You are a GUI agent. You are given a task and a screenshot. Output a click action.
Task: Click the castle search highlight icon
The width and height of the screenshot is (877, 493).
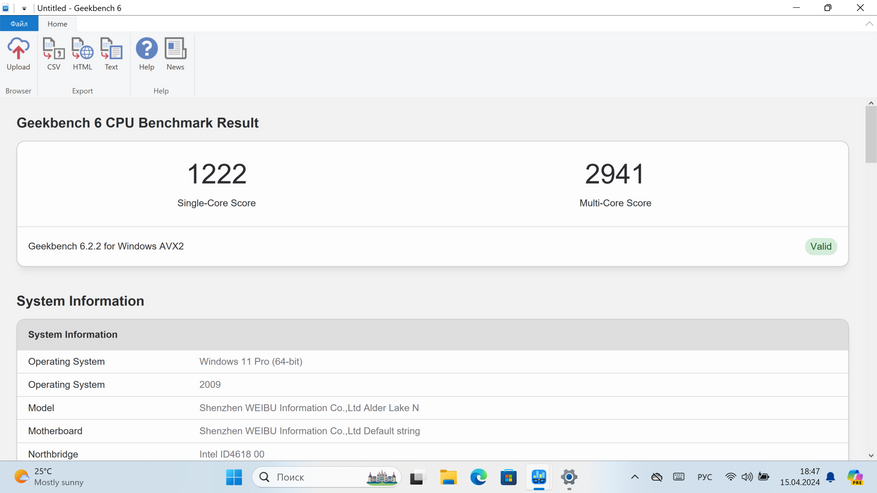pos(381,477)
